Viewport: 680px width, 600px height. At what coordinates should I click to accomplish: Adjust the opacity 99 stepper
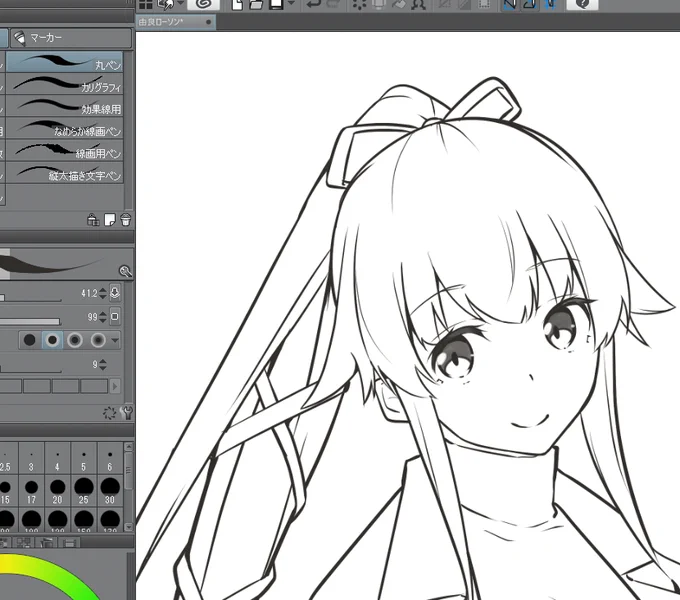coord(103,317)
